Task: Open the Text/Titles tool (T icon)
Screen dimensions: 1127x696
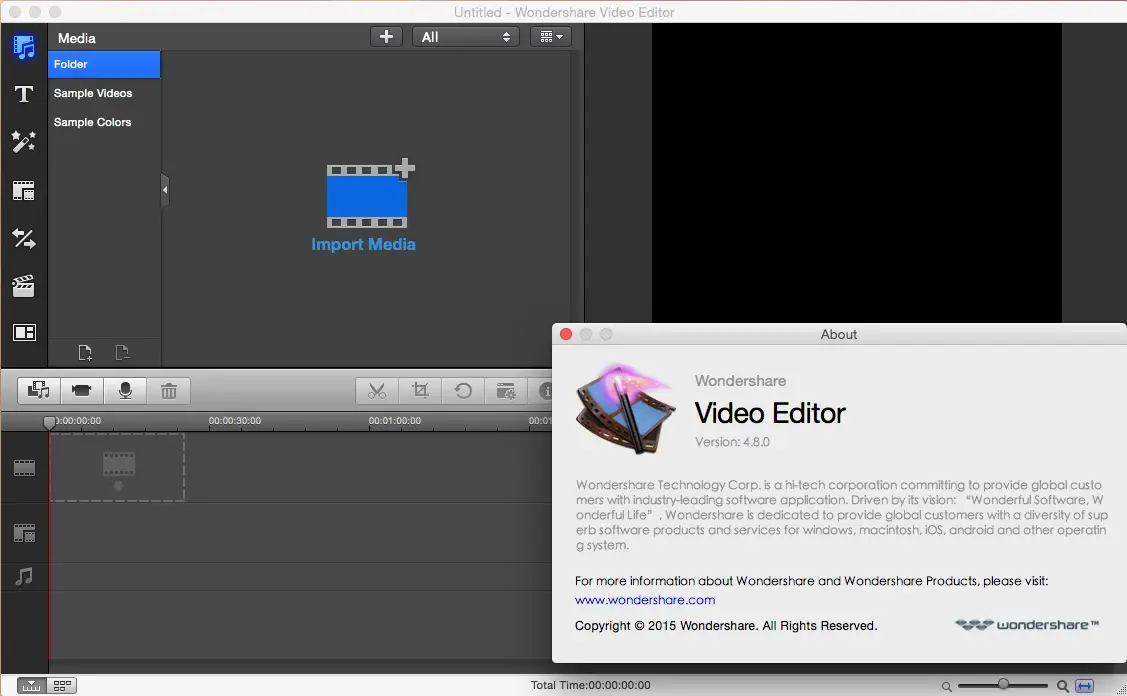Action: click(24, 94)
